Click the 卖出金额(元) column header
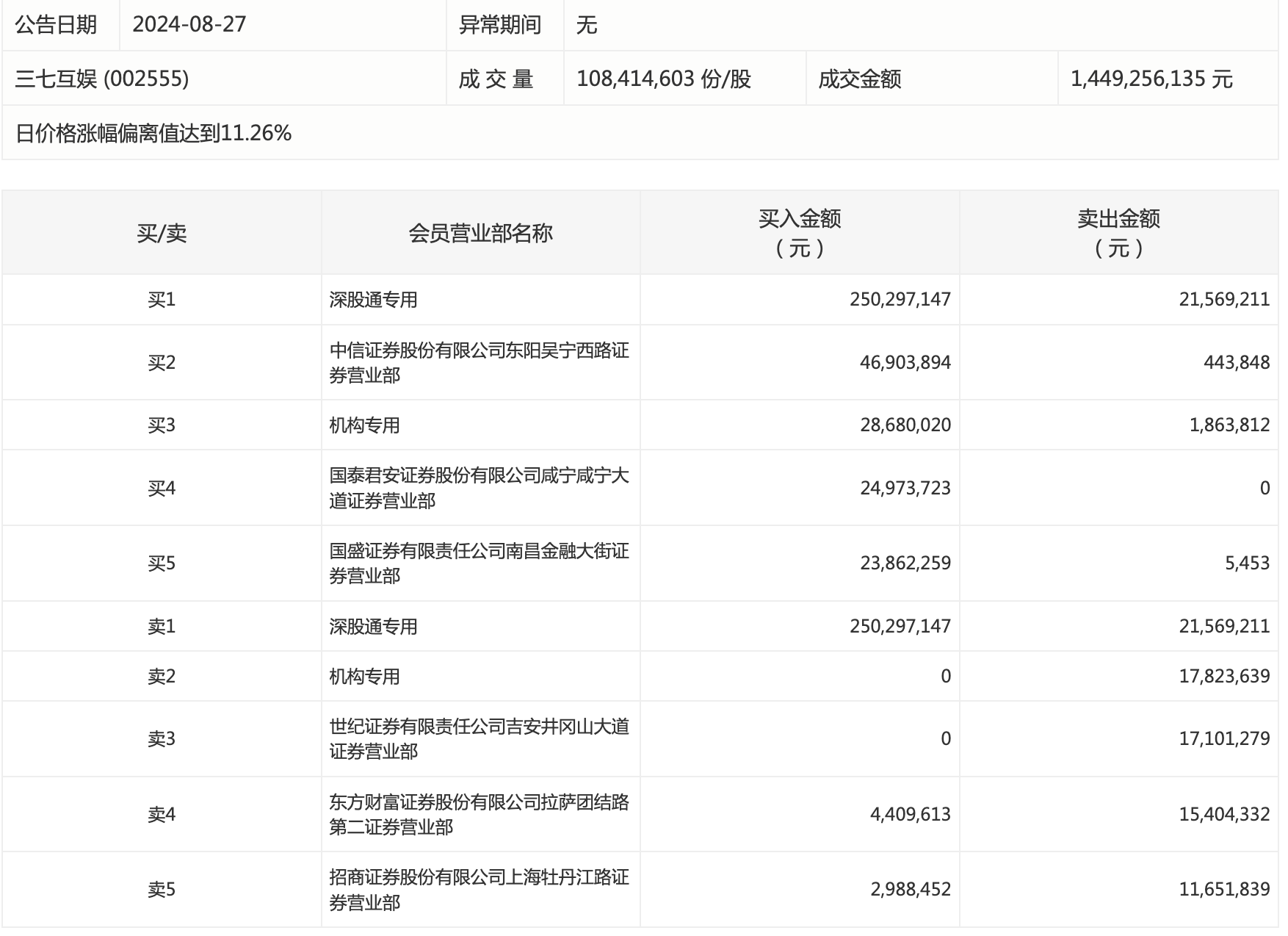The width and height of the screenshot is (1288, 936). pos(1119,233)
